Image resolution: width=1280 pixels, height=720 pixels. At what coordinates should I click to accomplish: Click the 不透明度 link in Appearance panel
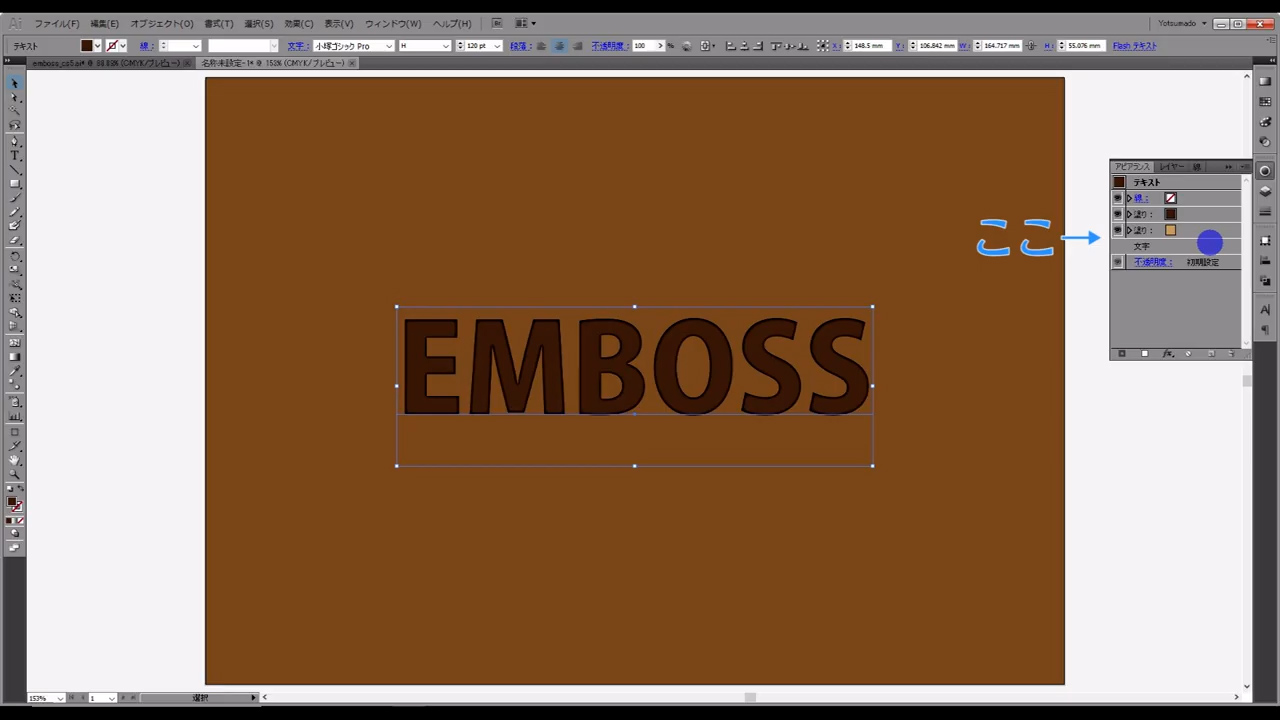[1152, 262]
